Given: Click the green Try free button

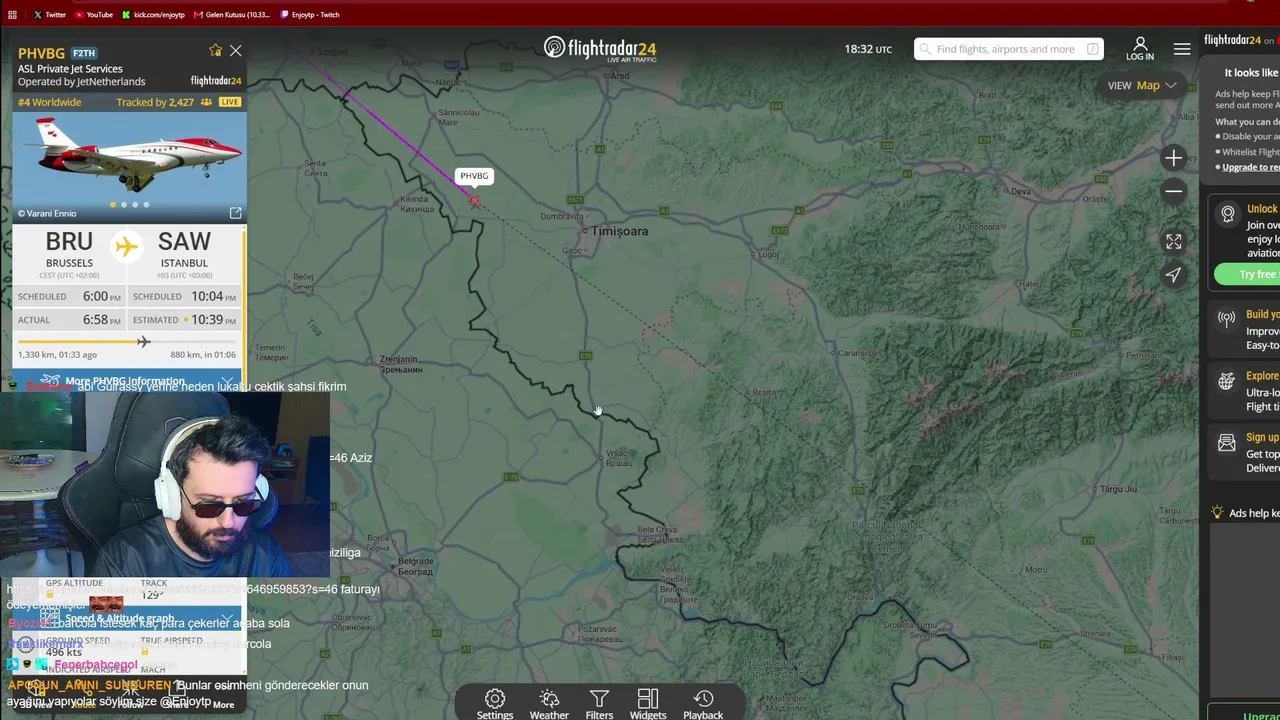Looking at the screenshot, I should tap(1247, 274).
